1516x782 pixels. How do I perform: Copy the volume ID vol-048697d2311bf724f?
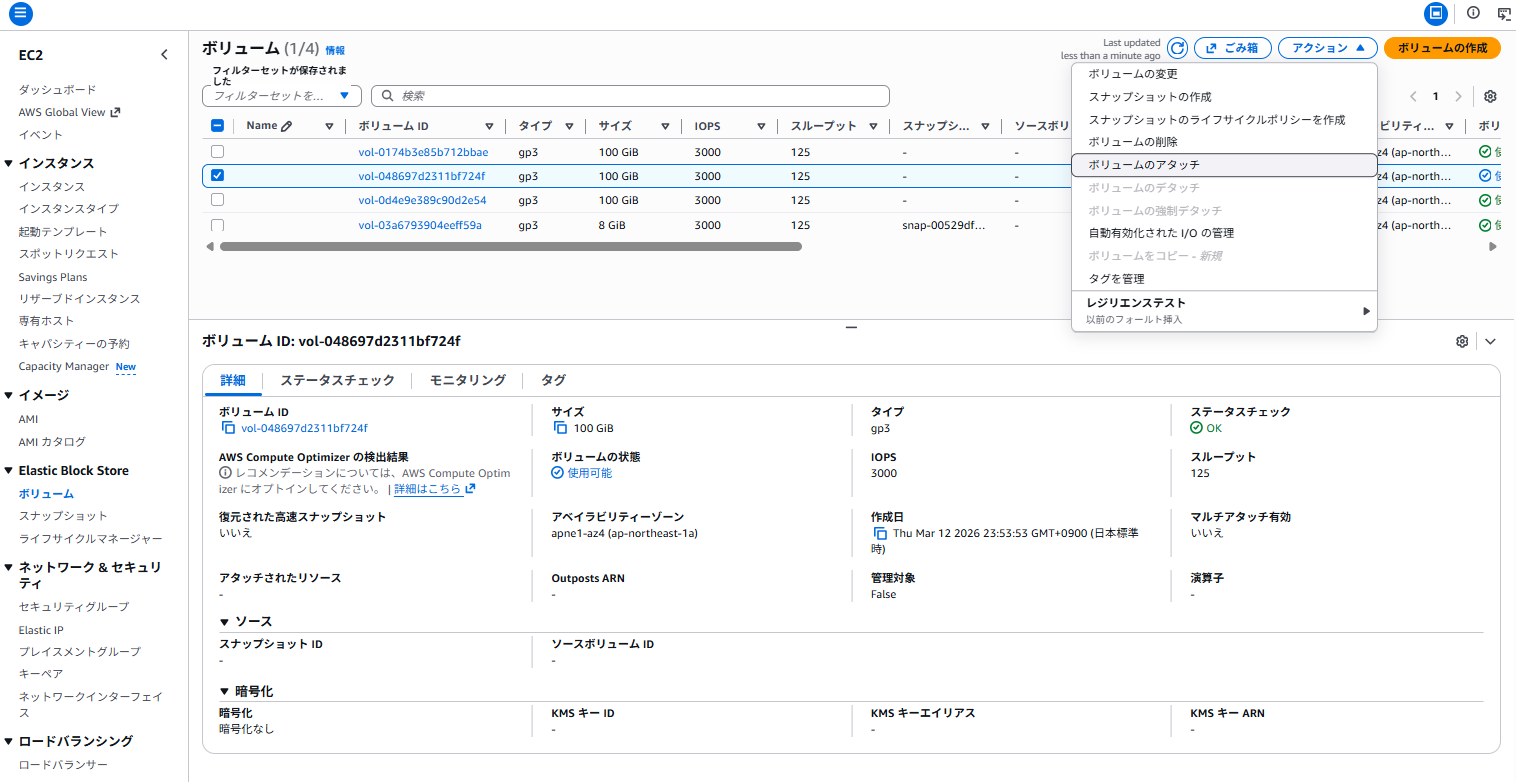point(228,427)
